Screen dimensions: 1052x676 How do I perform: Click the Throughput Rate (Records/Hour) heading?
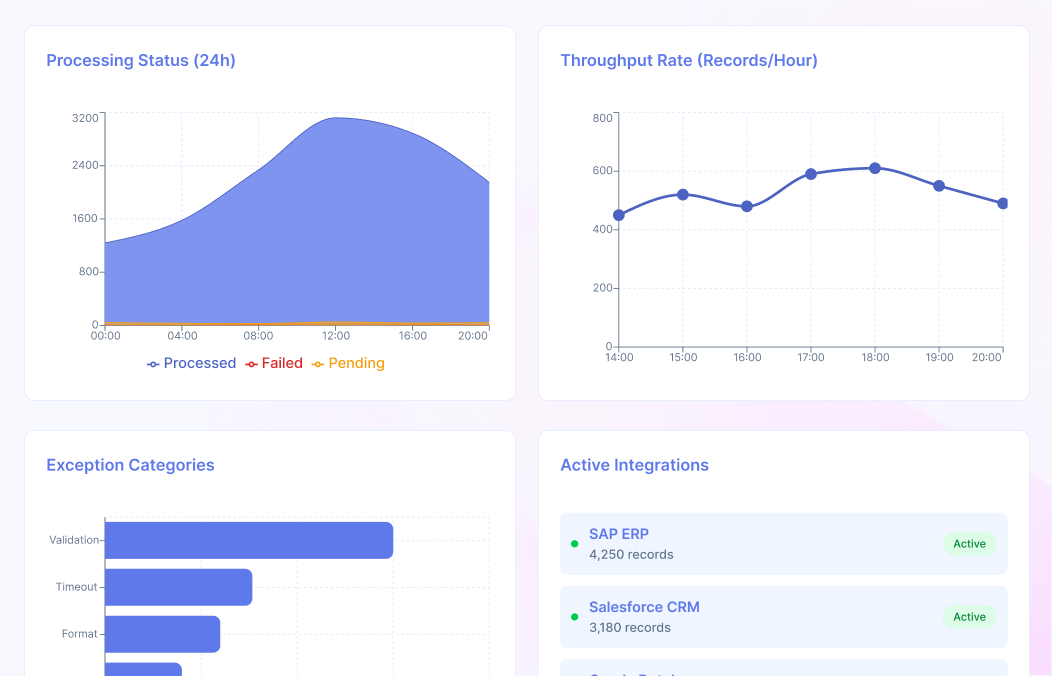(689, 60)
